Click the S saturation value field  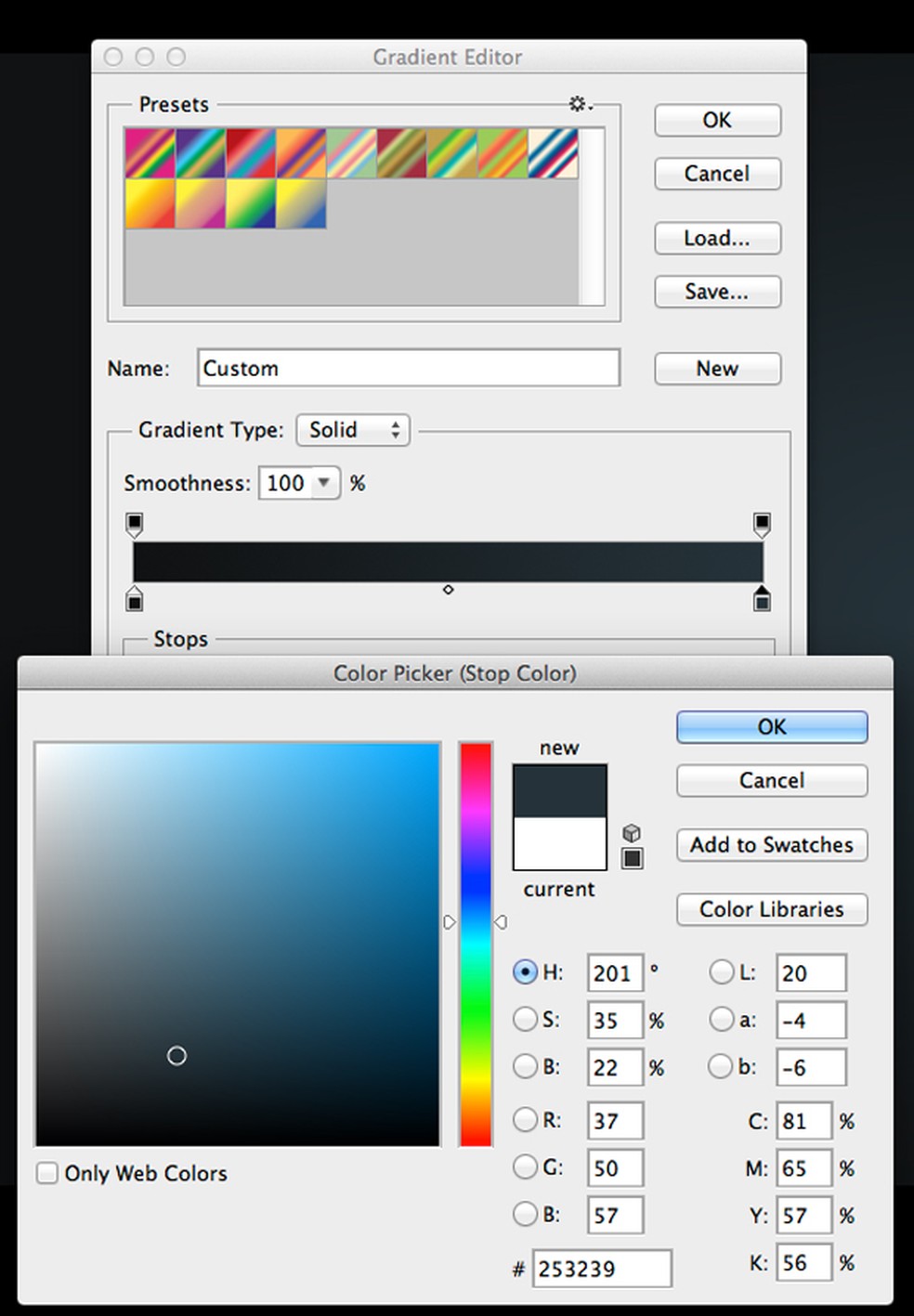click(615, 1020)
